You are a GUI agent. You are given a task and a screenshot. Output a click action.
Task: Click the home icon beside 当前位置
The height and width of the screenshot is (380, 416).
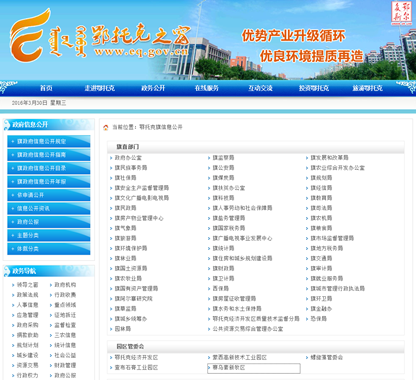click(x=106, y=127)
